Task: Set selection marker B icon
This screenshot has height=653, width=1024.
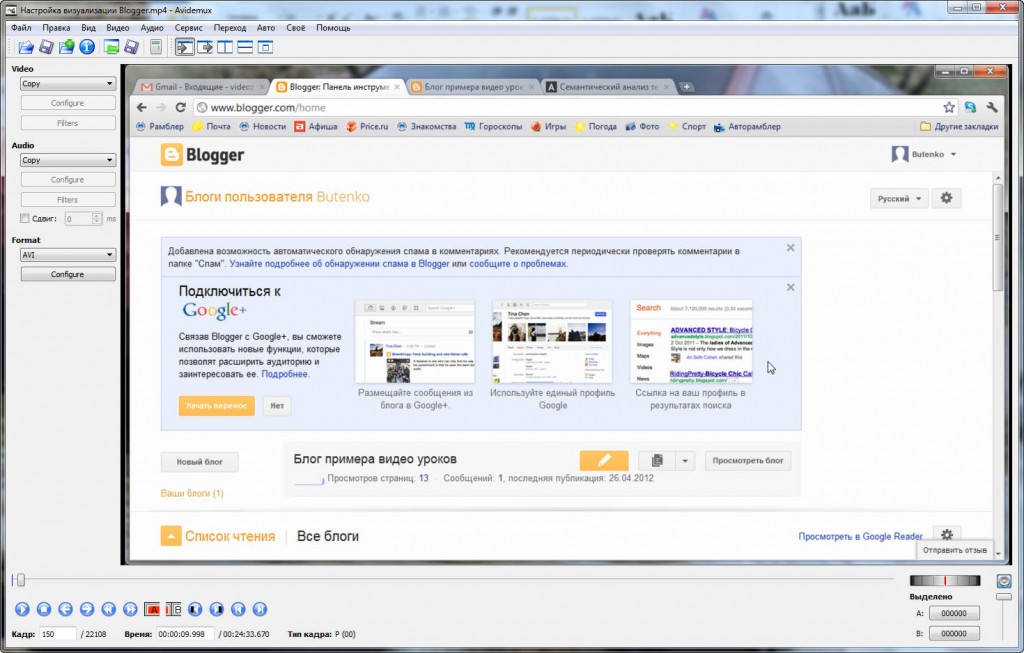Action: coord(173,609)
